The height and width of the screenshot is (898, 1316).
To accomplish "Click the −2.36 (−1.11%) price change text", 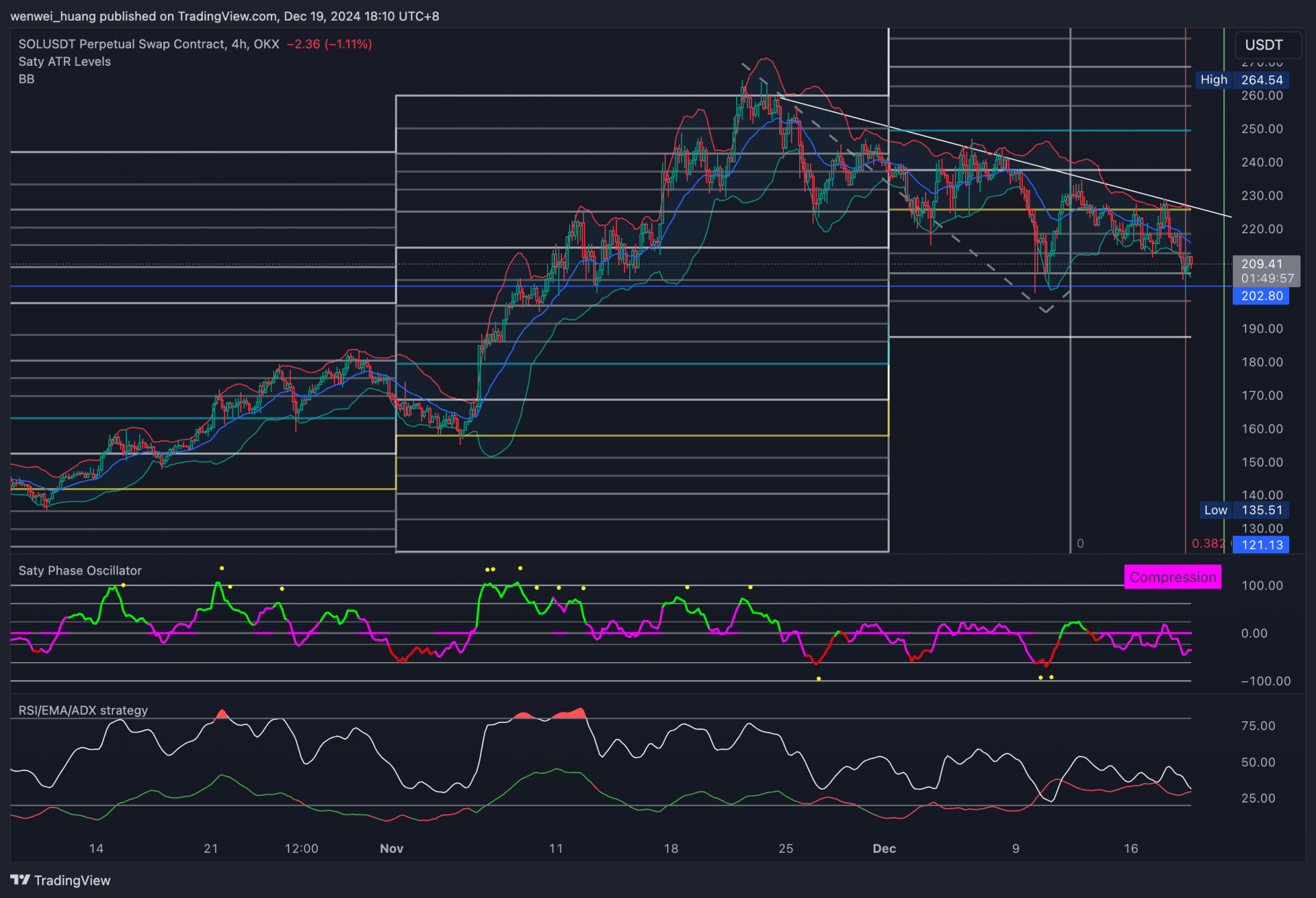I will (x=330, y=44).
